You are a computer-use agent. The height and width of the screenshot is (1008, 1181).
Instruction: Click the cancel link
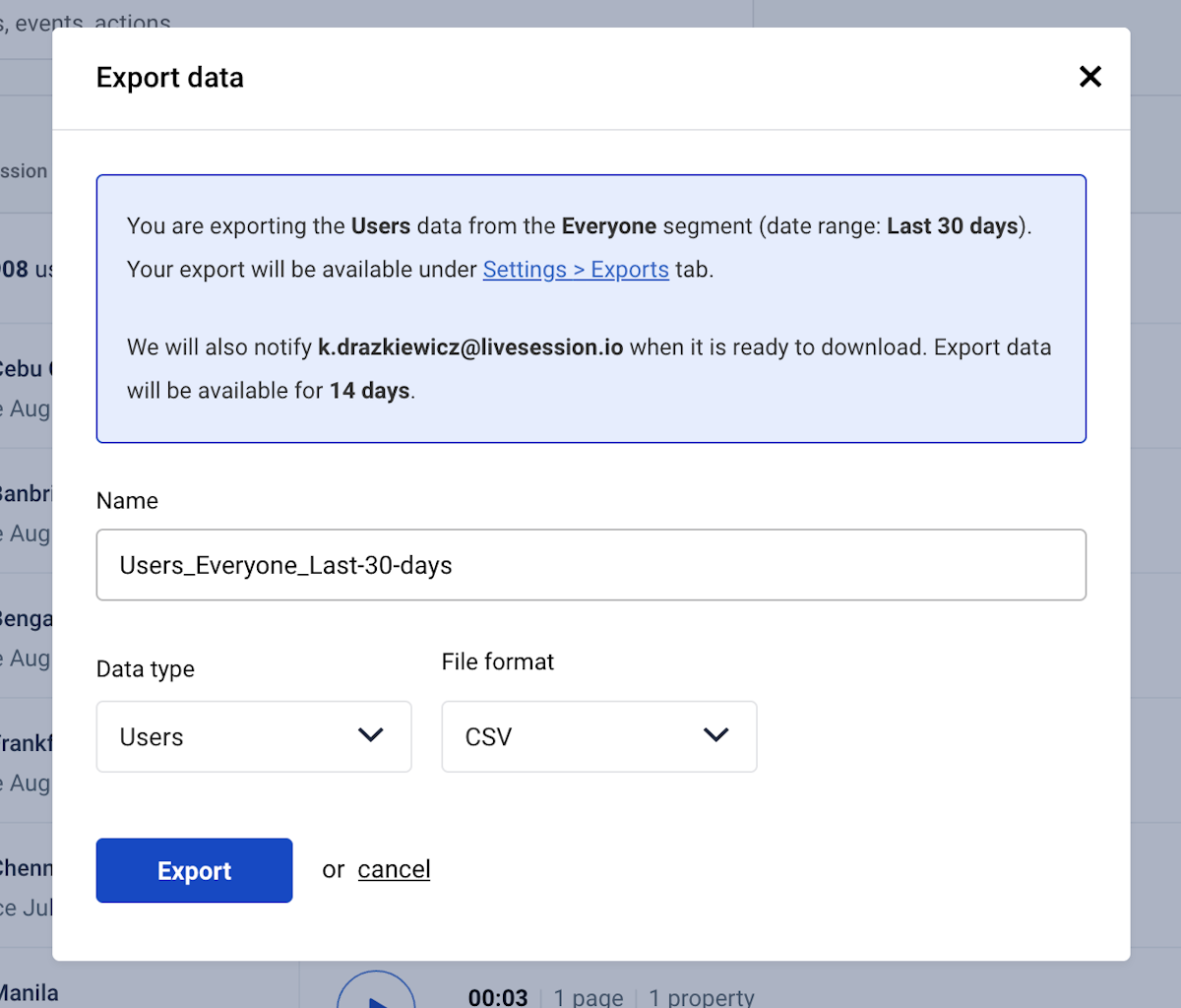tap(394, 869)
